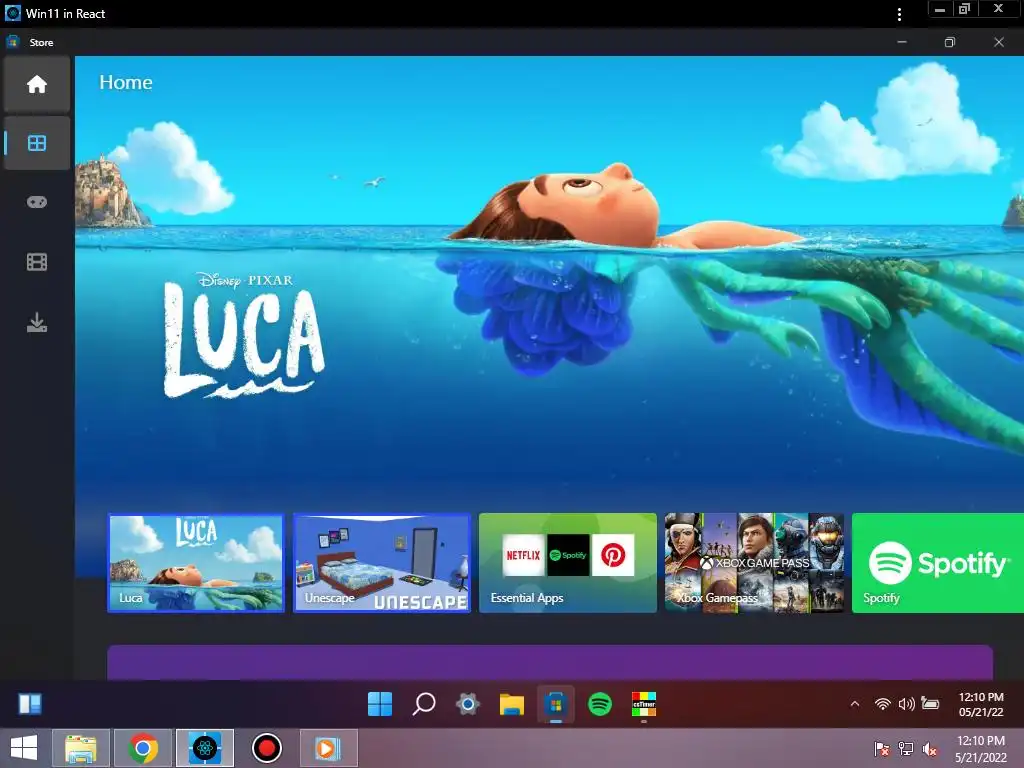The image size is (1024, 768).
Task: Open the host clock 12:10 PM 5/21/2022
Action: tap(980, 748)
